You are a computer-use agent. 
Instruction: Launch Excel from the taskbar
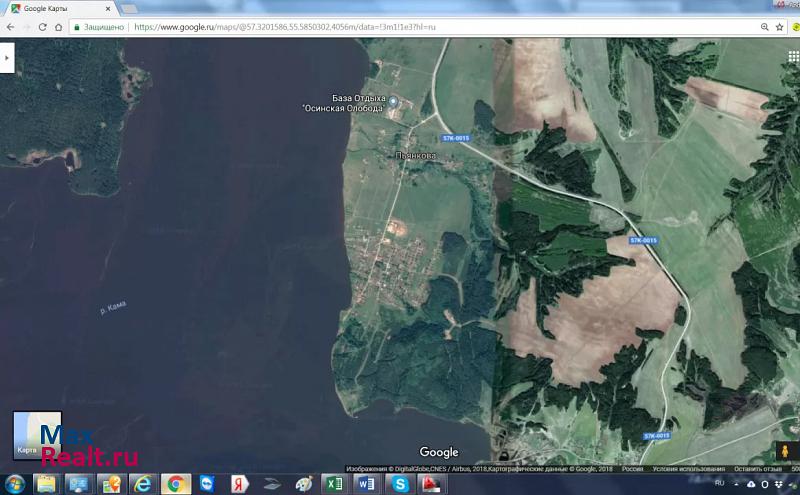click(333, 484)
